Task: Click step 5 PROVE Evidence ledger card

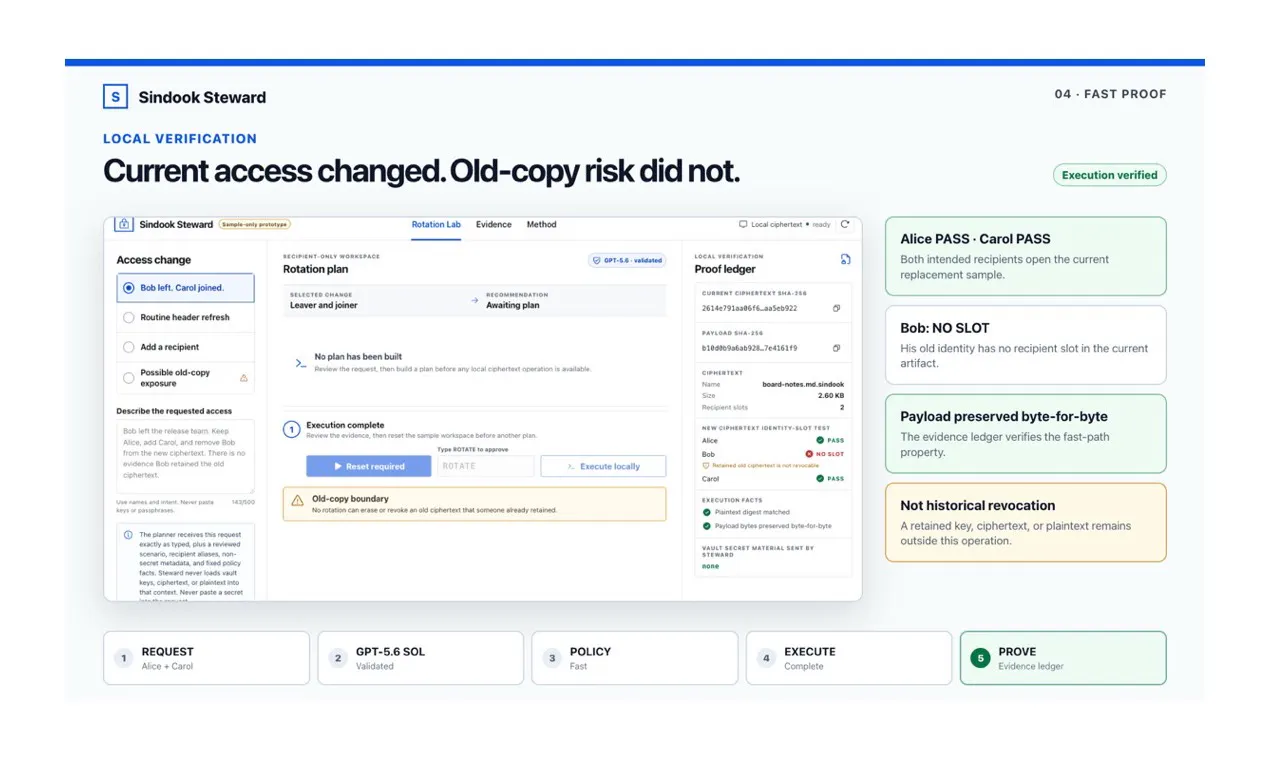Action: 1063,658
